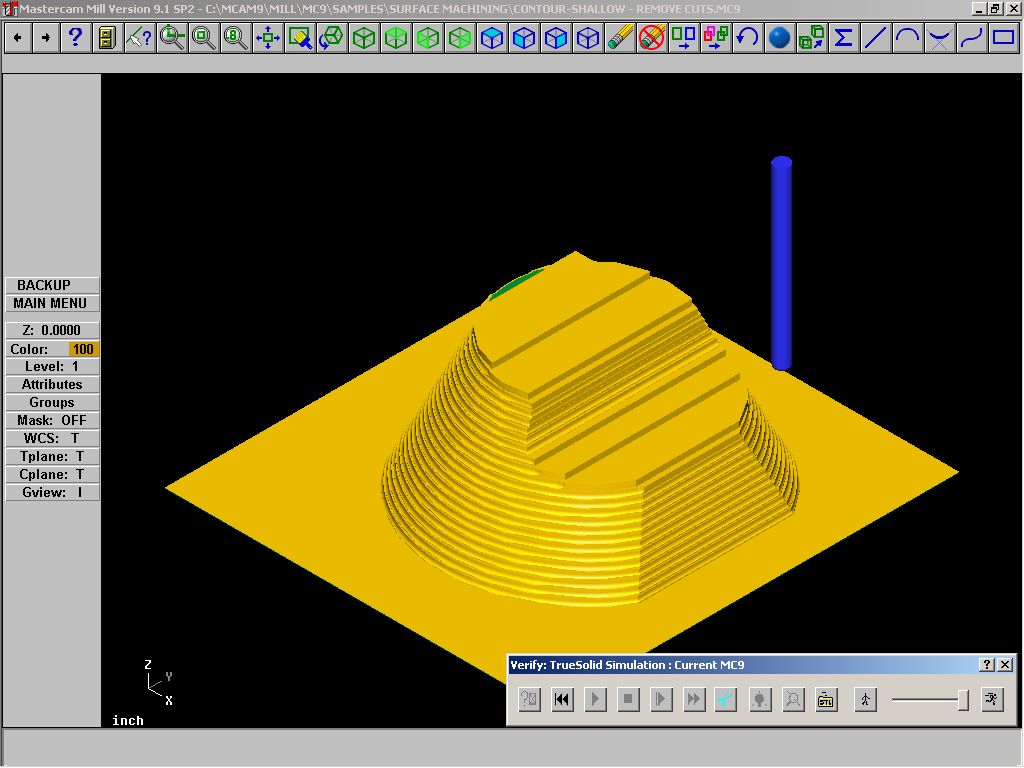Open the Gview: I view selector
This screenshot has width=1024, height=768.
pos(52,492)
